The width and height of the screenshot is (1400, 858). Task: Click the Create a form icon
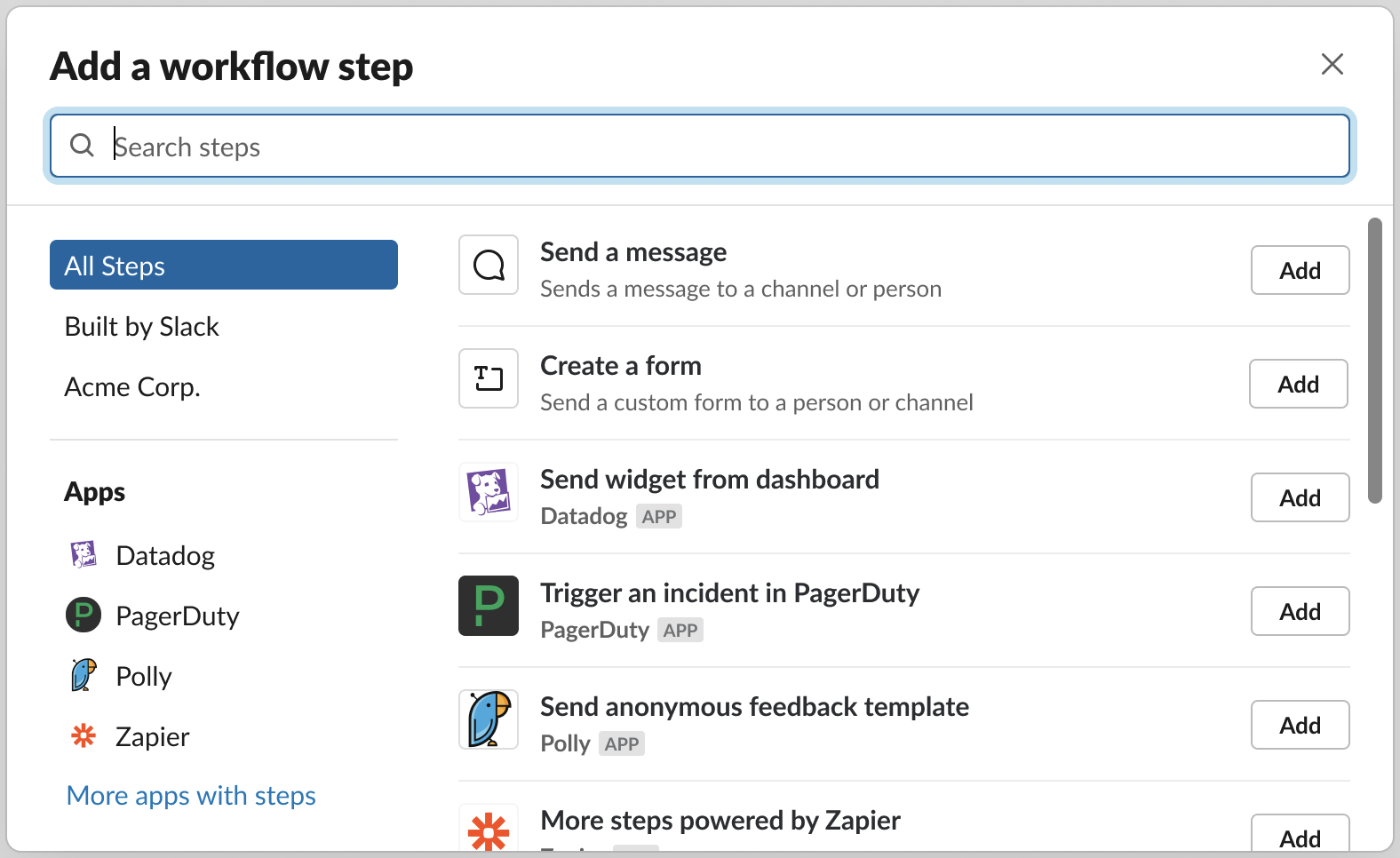[489, 378]
